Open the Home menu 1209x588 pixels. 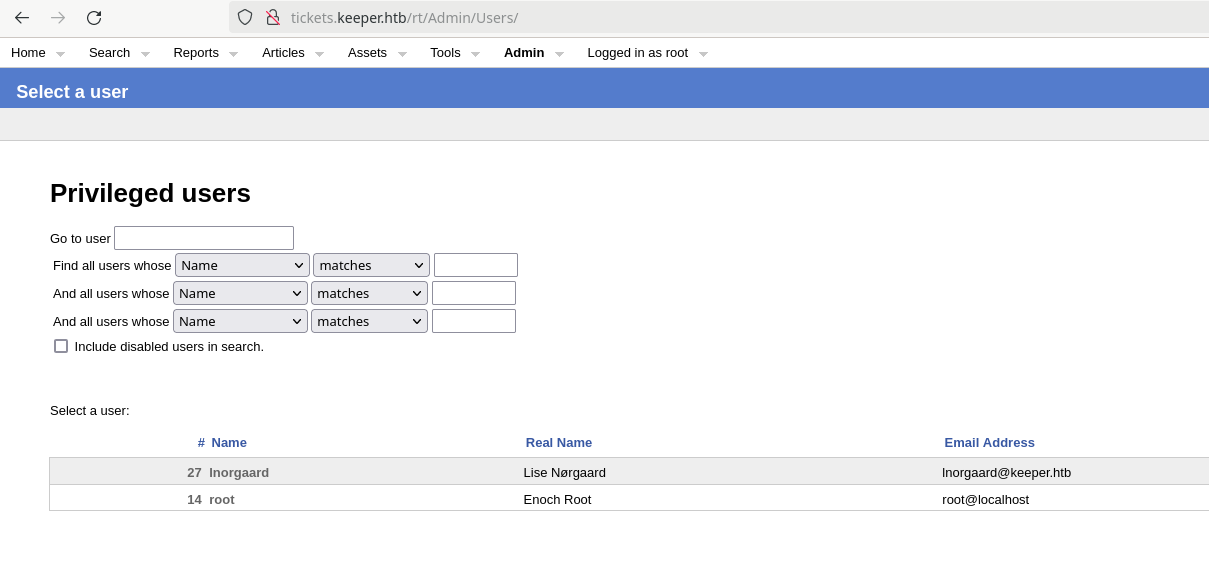click(28, 53)
